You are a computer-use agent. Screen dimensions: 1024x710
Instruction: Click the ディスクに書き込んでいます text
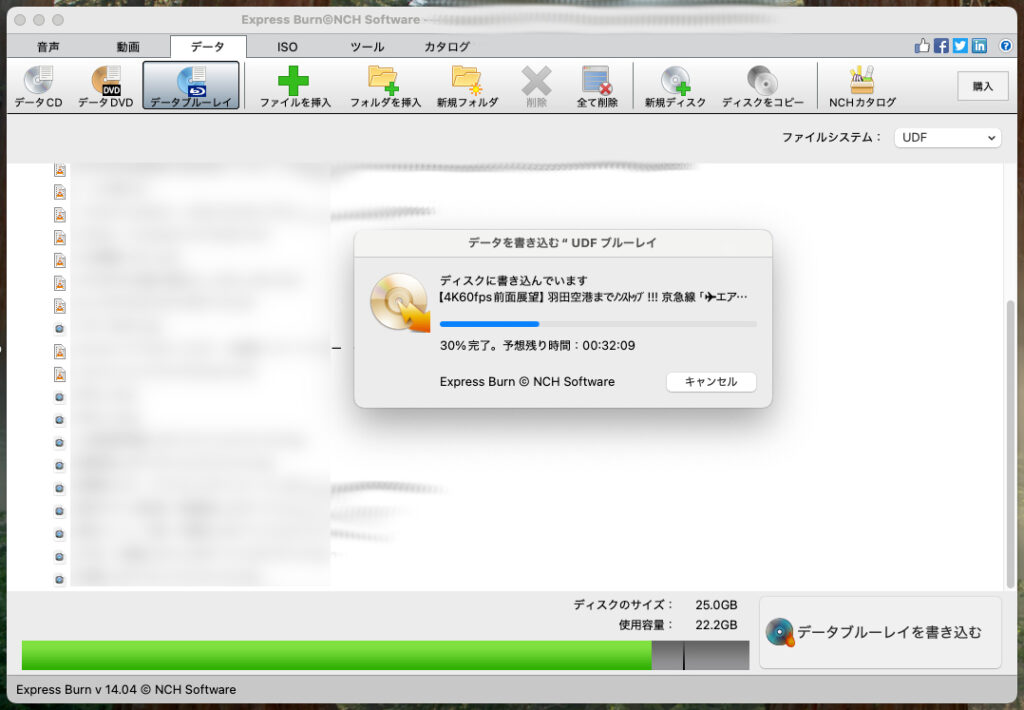point(513,281)
